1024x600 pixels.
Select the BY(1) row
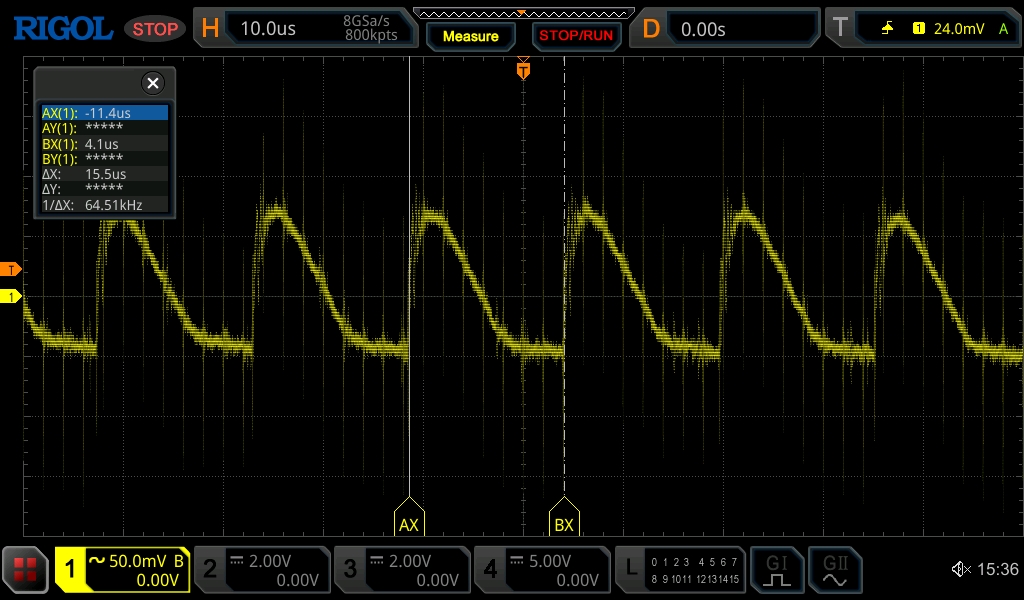[x=104, y=159]
